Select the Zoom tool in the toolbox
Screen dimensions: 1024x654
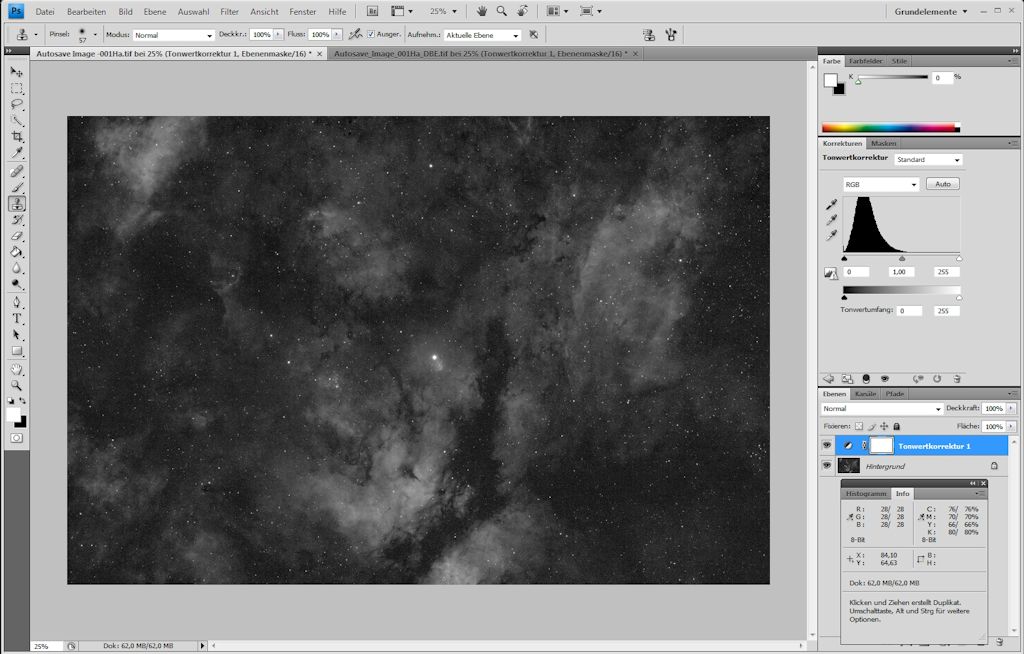[x=17, y=385]
